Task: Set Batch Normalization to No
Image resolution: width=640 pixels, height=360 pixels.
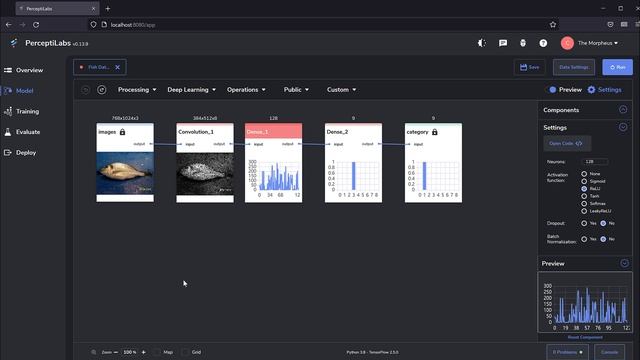Action: (603, 239)
